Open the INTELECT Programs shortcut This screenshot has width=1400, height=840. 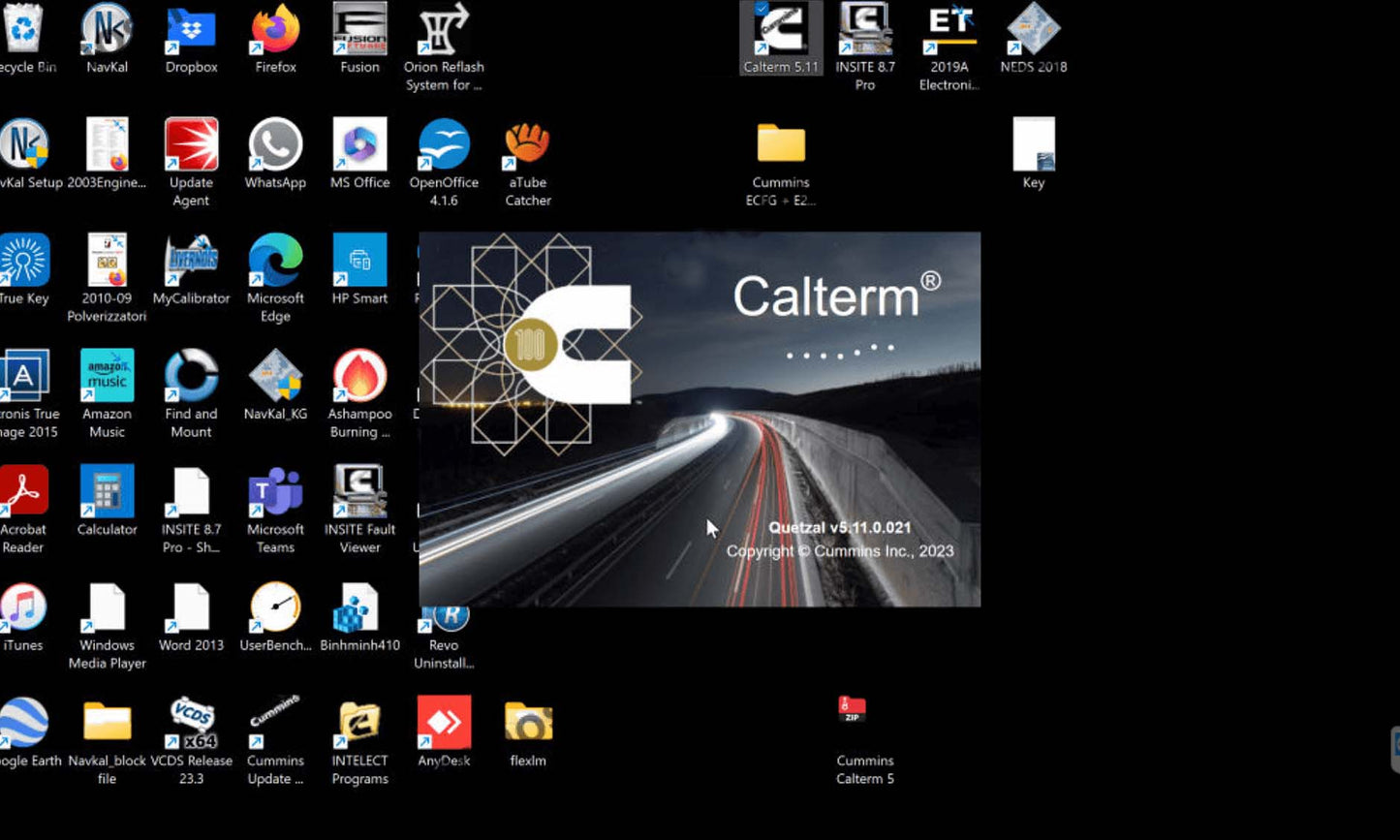(359, 721)
